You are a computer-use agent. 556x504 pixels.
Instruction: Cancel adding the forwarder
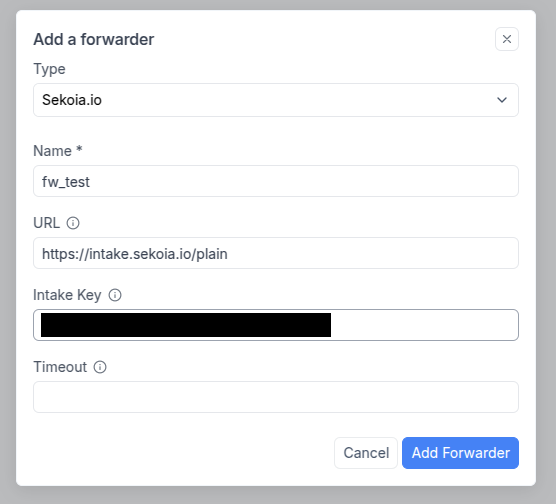coord(366,453)
